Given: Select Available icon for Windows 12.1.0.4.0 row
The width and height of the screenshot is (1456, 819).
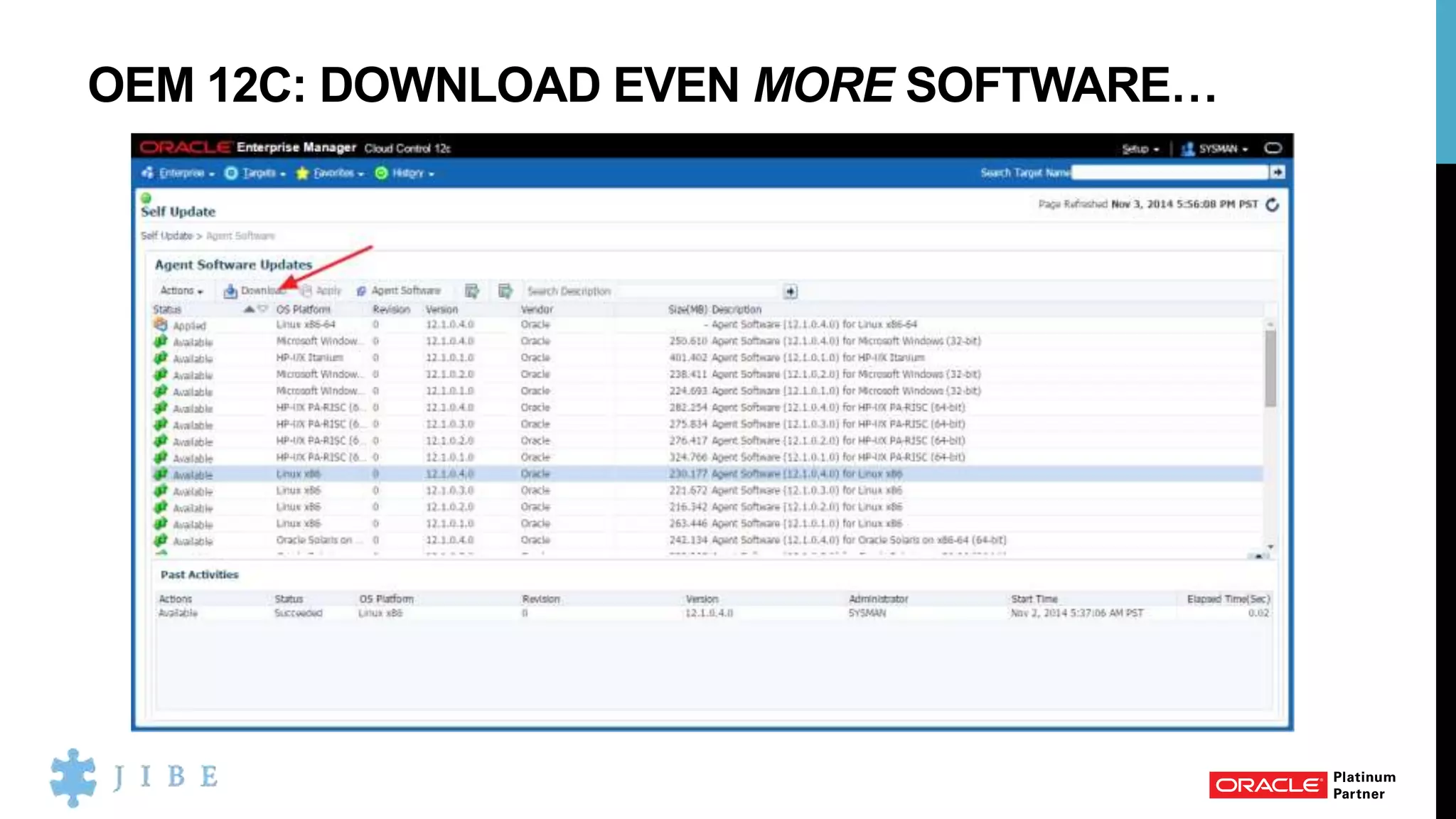Looking at the screenshot, I should coord(161,341).
